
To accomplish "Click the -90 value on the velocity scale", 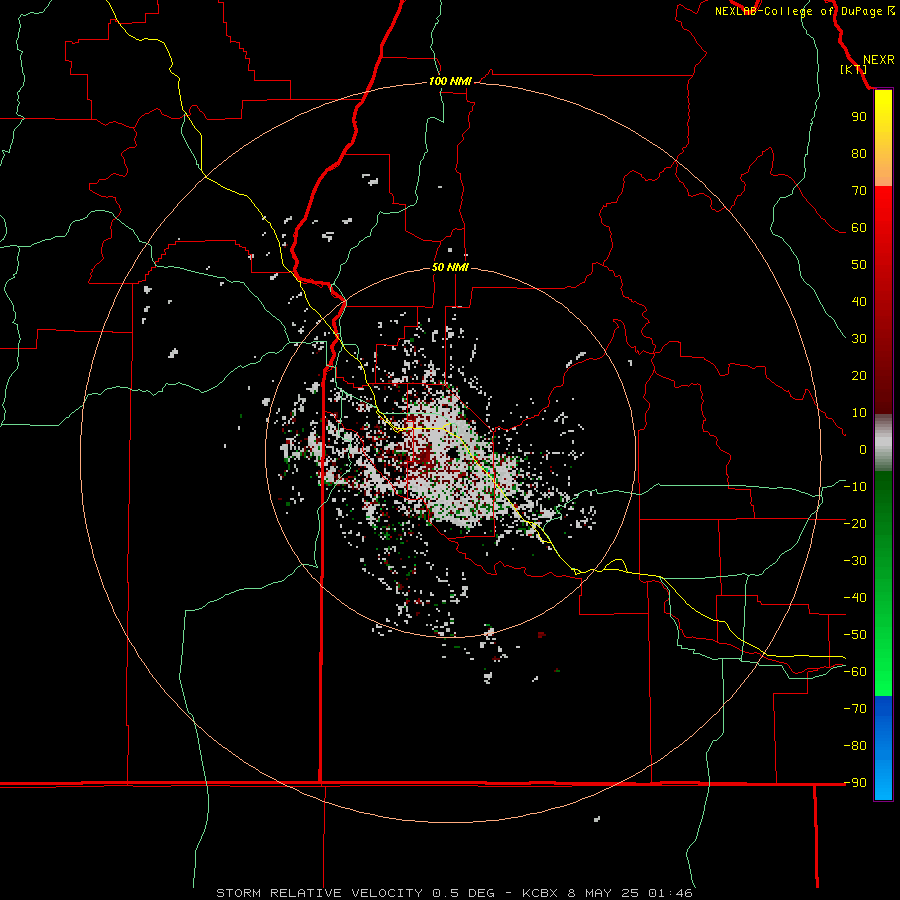I will (855, 783).
